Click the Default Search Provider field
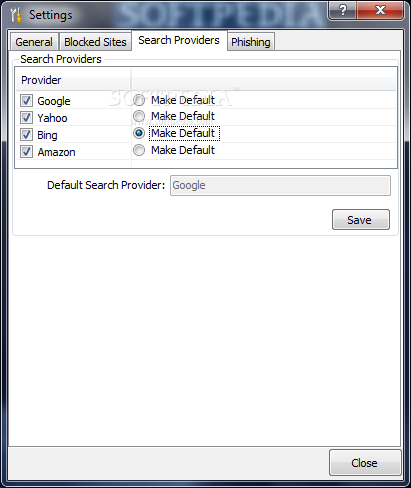Screen dimensions: 411x488 [280, 185]
